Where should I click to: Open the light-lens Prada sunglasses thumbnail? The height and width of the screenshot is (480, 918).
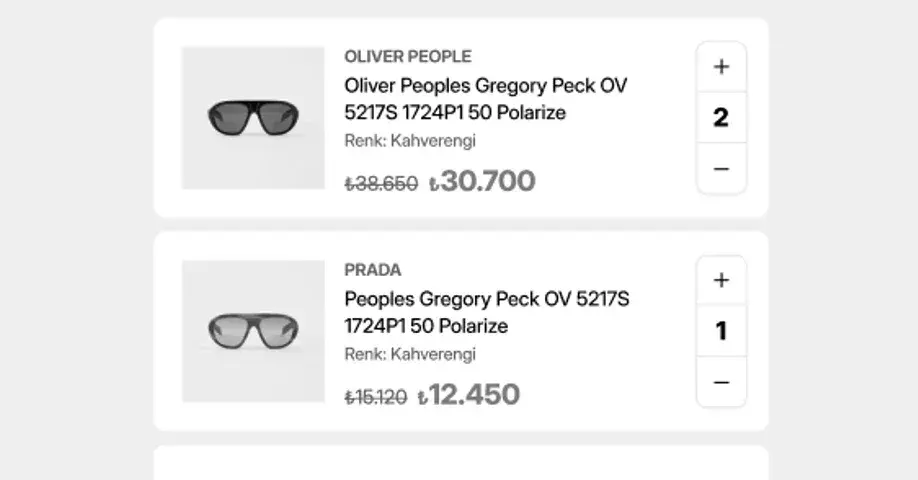pyautogui.click(x=253, y=331)
